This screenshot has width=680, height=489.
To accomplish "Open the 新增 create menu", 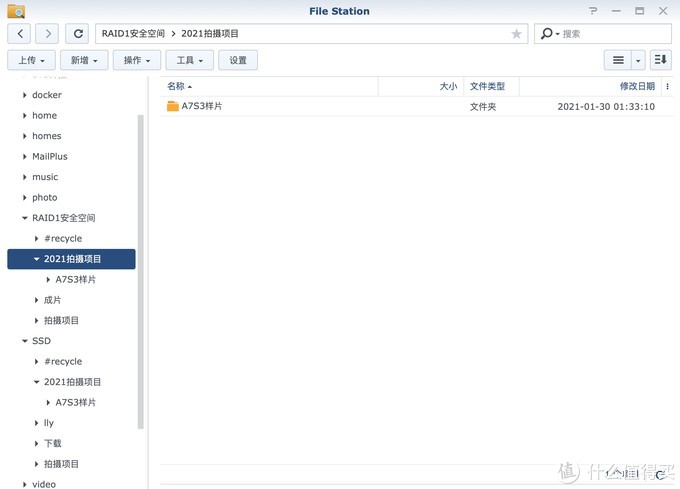I will coord(84,60).
